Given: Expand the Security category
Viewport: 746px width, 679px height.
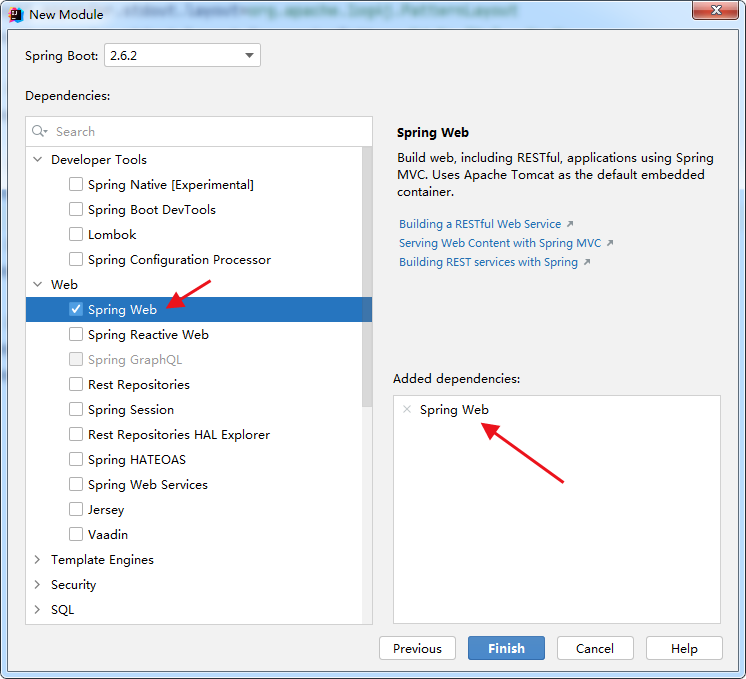Looking at the screenshot, I should [38, 584].
